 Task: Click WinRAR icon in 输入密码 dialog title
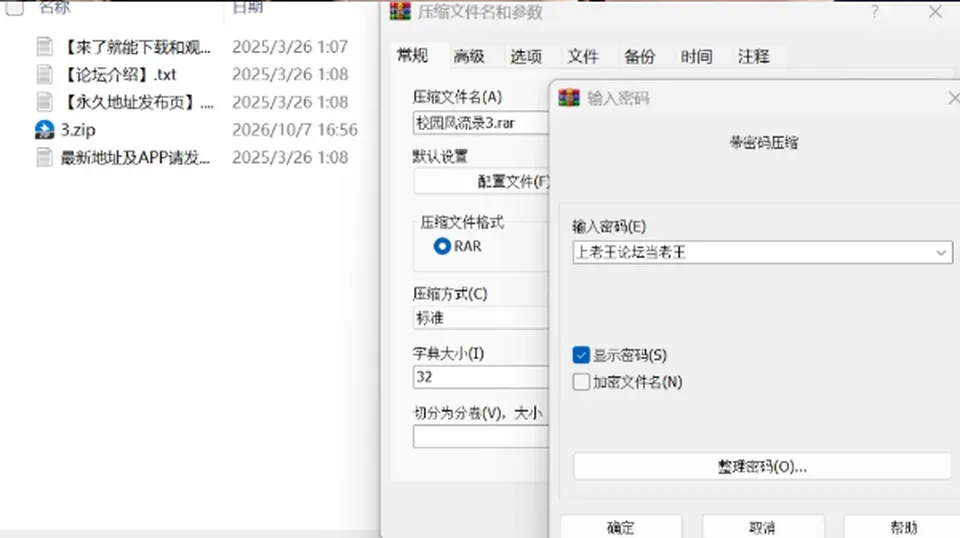569,97
